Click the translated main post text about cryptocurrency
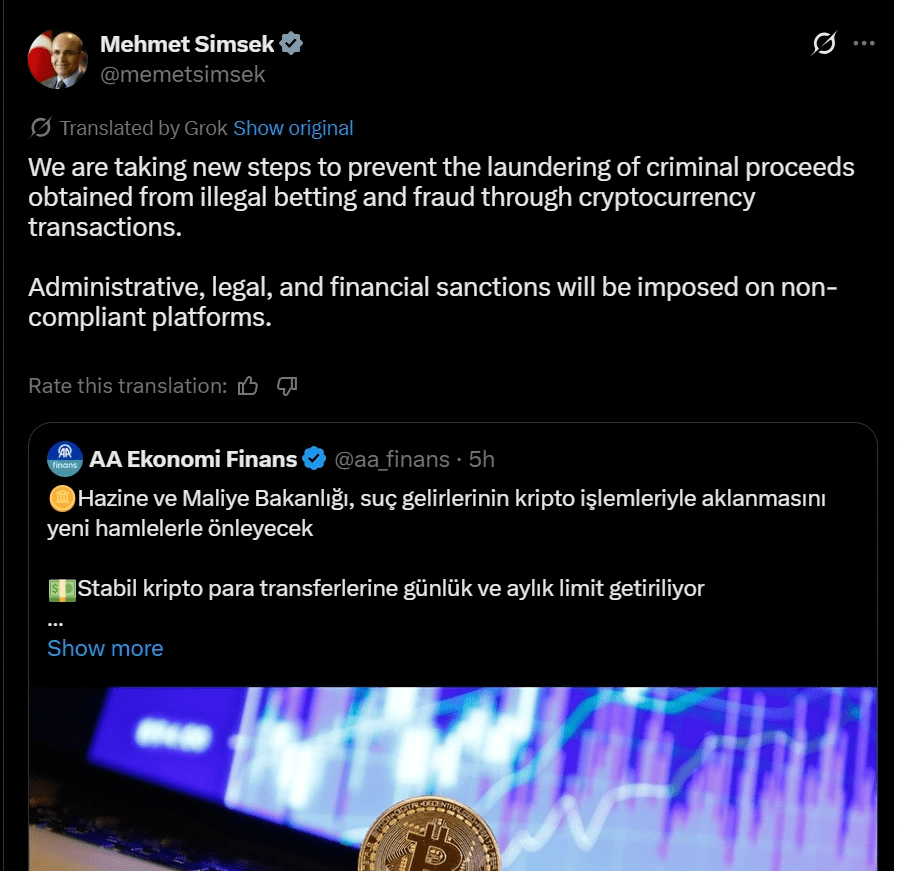 coord(440,196)
